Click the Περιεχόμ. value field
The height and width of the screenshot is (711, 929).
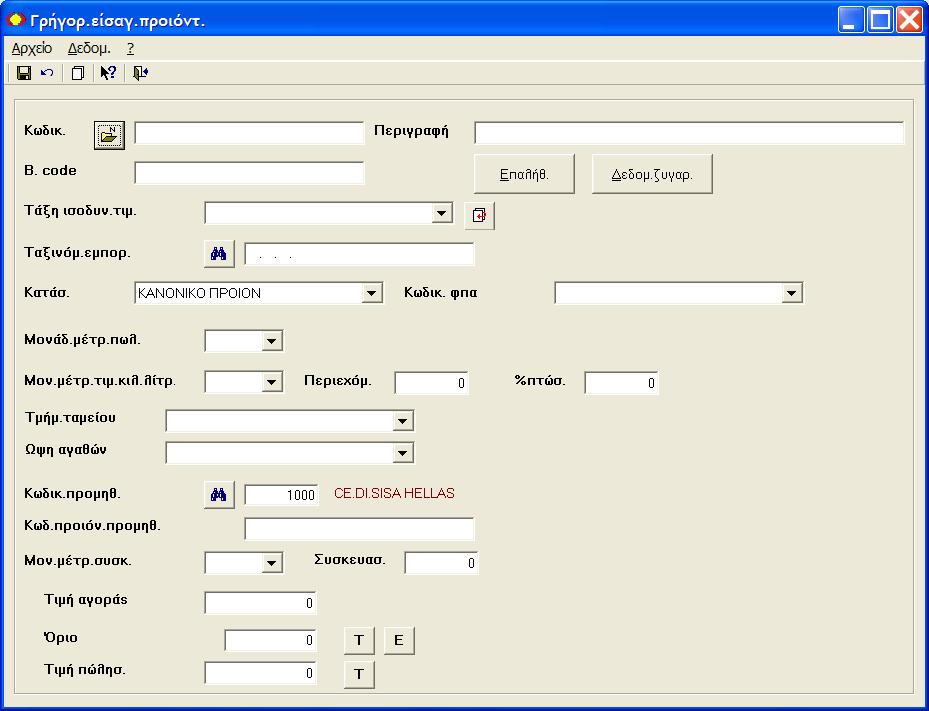tap(431, 383)
